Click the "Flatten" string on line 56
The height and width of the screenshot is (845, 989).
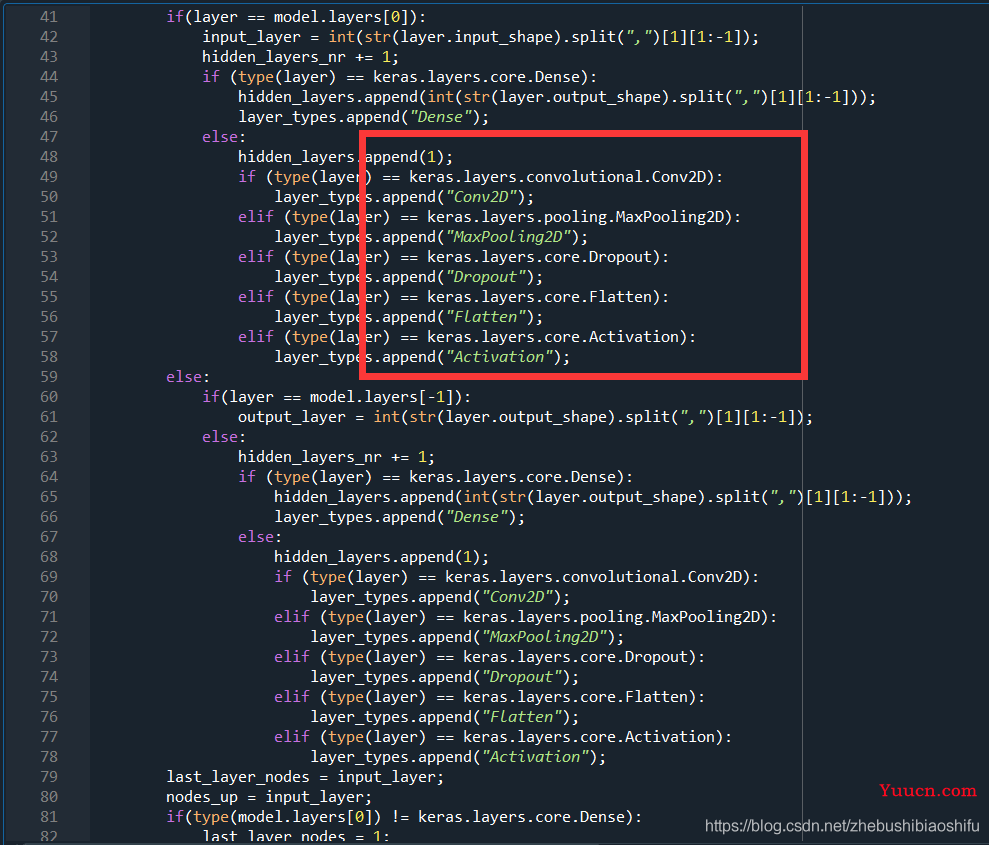pos(486,317)
